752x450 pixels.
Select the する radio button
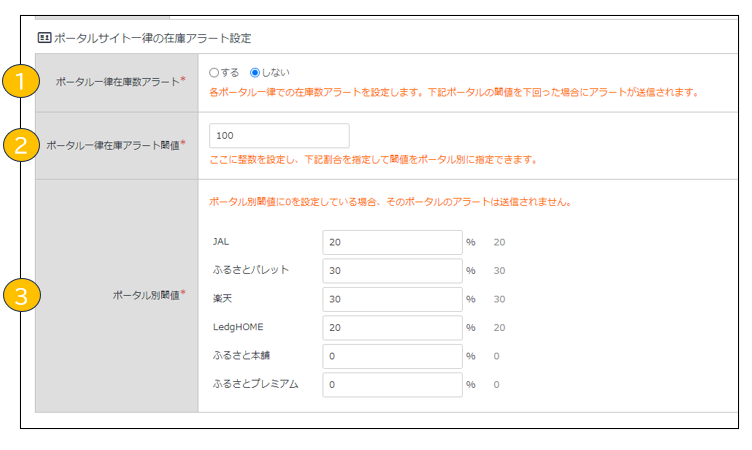click(x=214, y=73)
